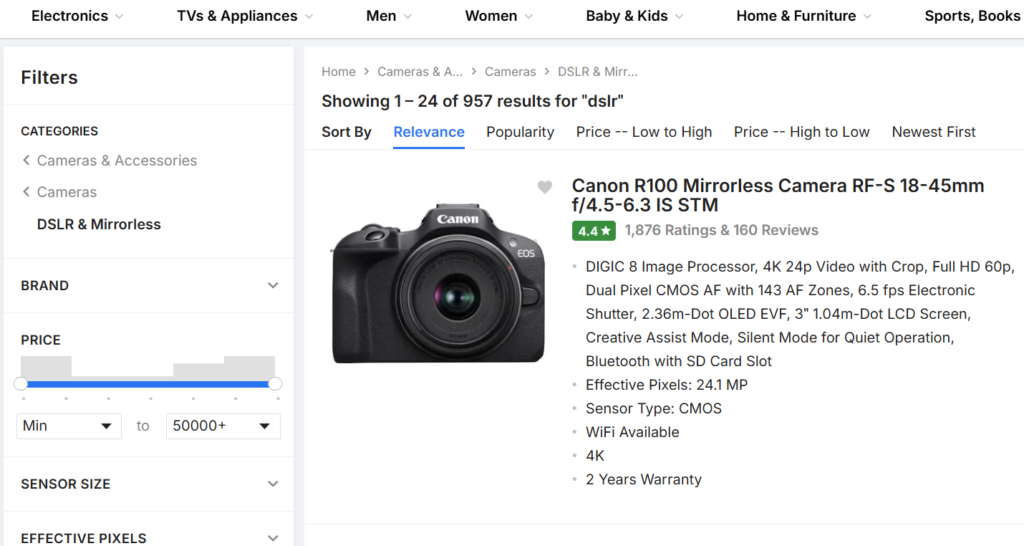Expand the Brand filter section
The width and height of the screenshot is (1024, 546).
(273, 286)
